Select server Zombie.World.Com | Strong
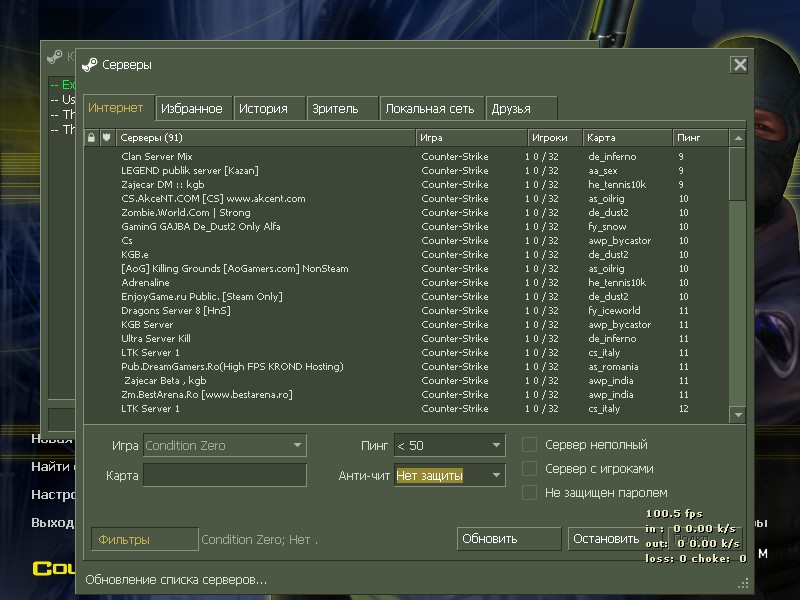This screenshot has height=600, width=800. point(406,213)
